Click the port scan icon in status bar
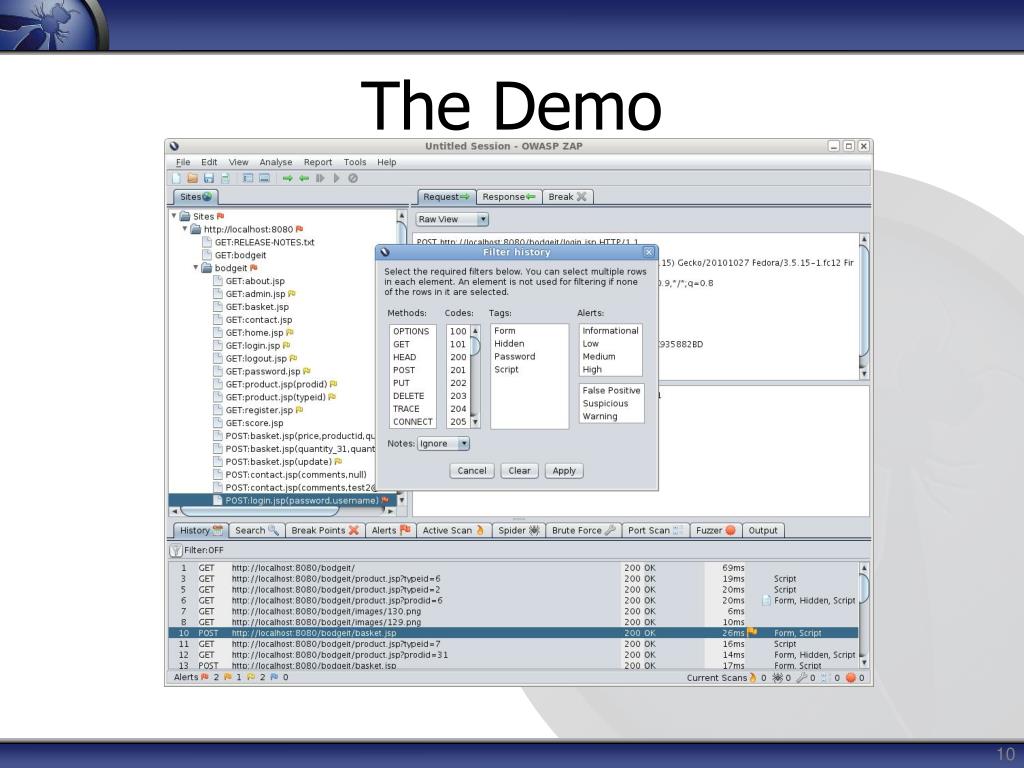This screenshot has width=1024, height=768. pyautogui.click(x=824, y=678)
